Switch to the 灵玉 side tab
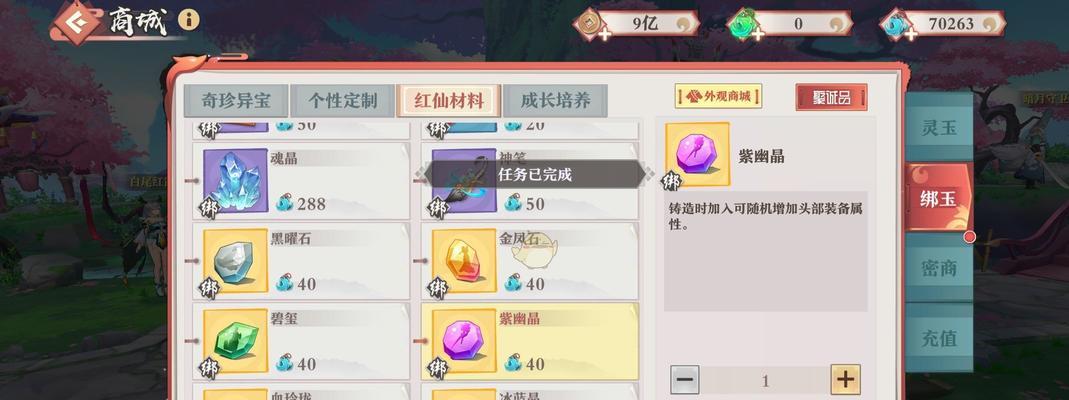Viewport: 1069px width, 400px height. pos(939,127)
